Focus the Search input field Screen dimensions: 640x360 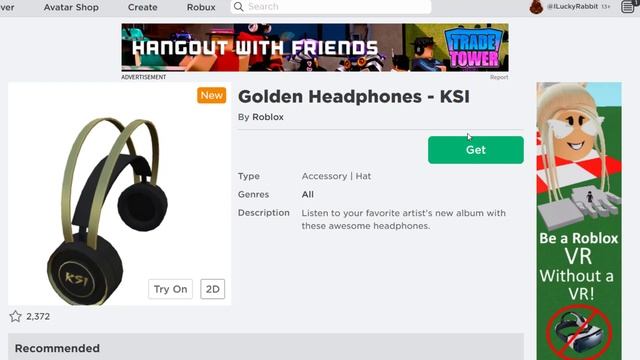point(331,7)
